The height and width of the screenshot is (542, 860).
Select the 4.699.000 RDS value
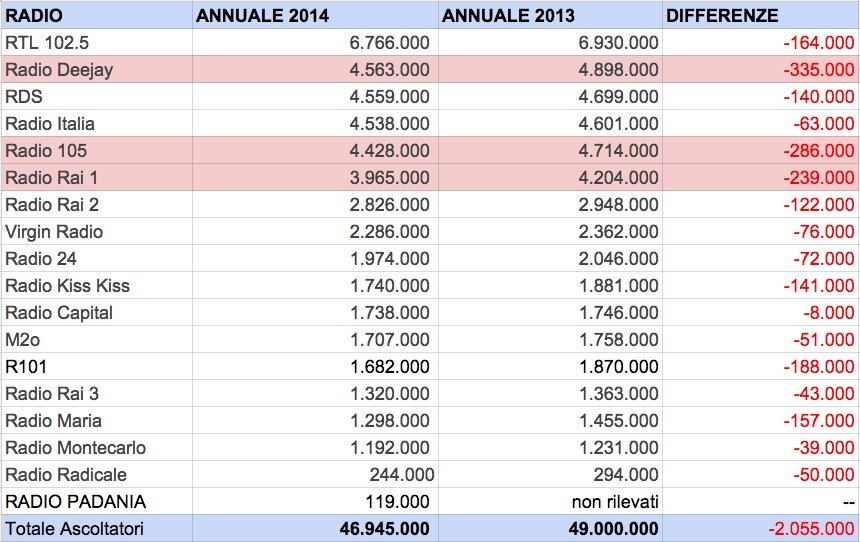pos(618,97)
